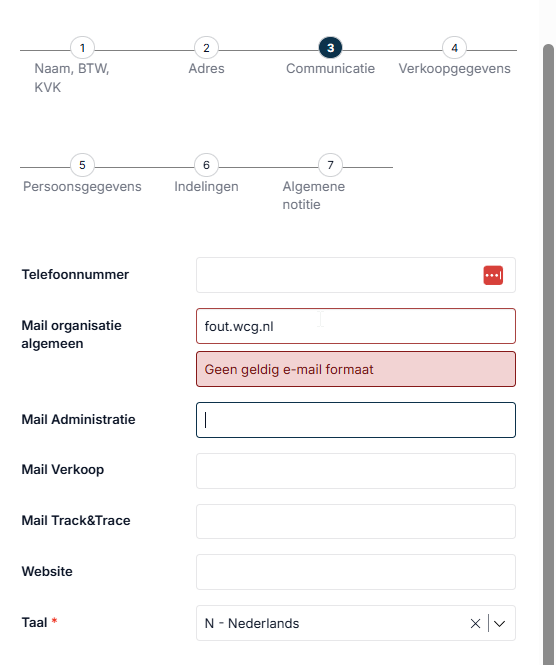This screenshot has width=556, height=665.
Task: Clear the Taal selection with the X icon
Action: [x=475, y=623]
